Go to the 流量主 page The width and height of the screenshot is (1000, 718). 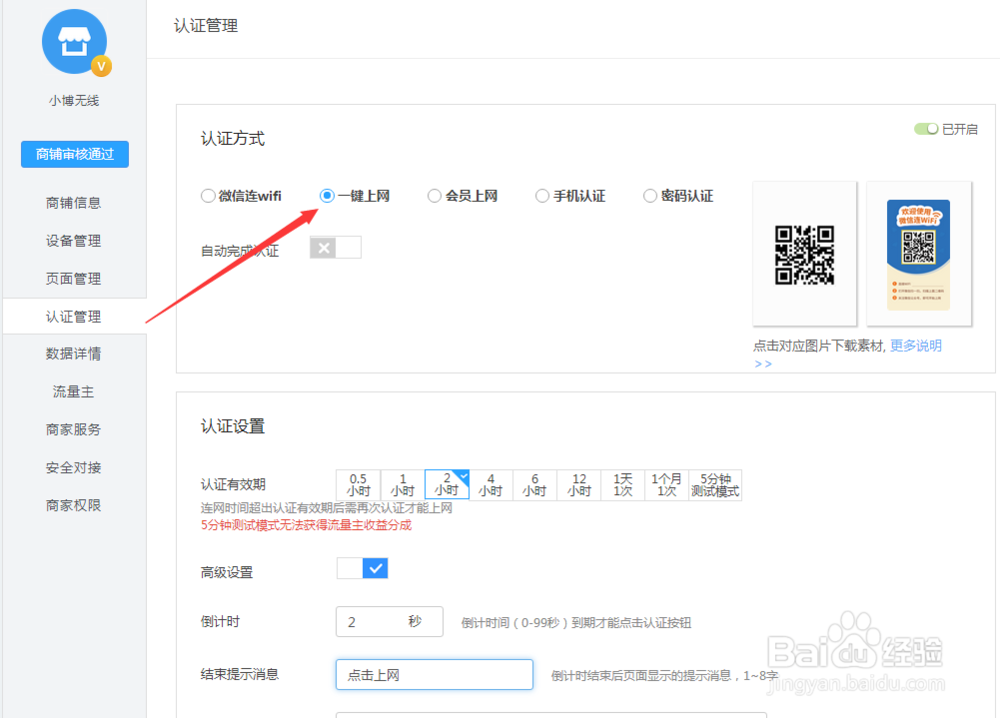tap(73, 391)
